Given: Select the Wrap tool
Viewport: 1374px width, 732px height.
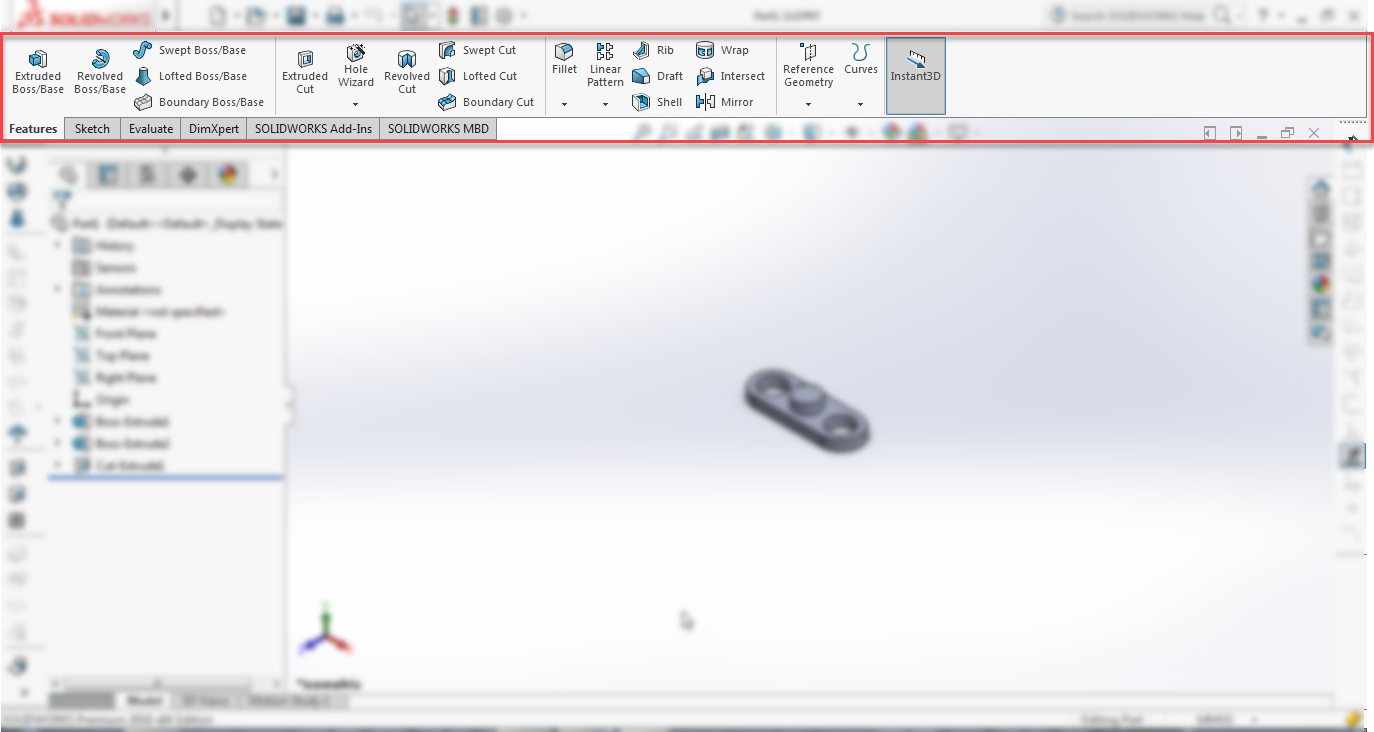Looking at the screenshot, I should 726,50.
